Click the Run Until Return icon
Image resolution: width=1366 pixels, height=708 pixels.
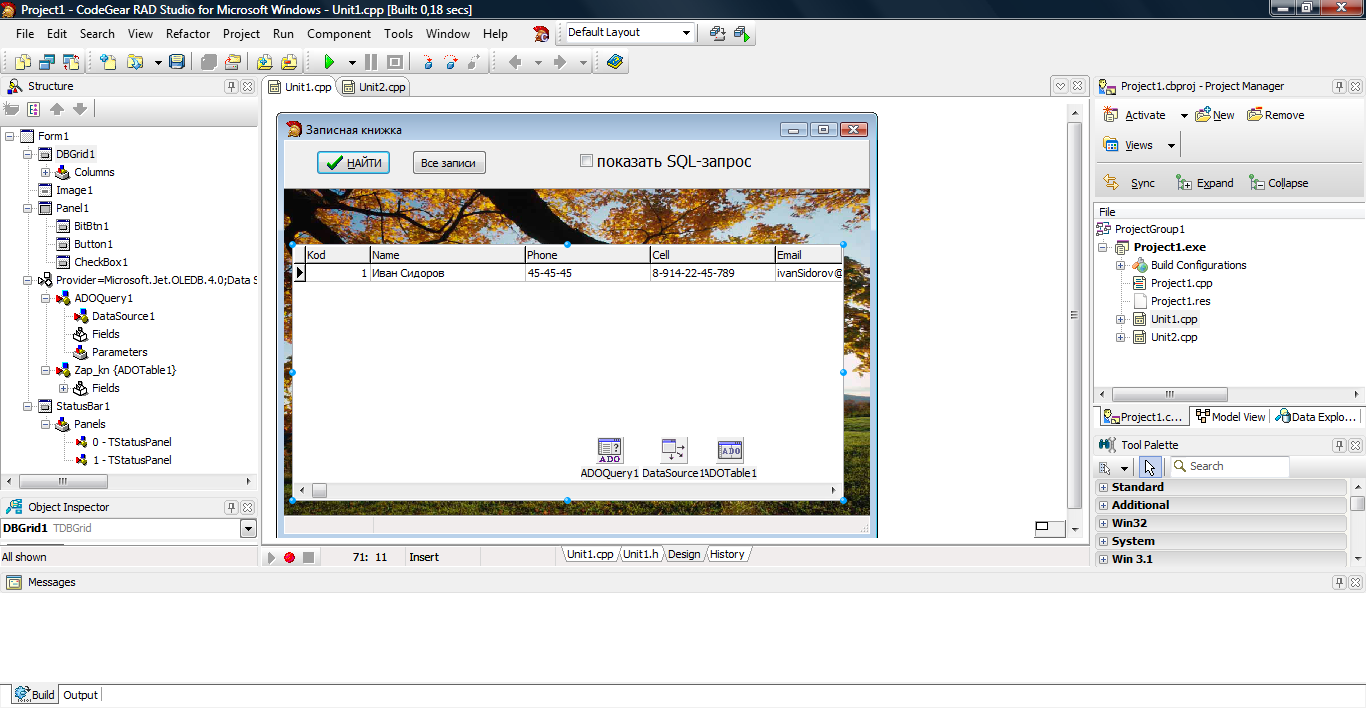click(474, 62)
